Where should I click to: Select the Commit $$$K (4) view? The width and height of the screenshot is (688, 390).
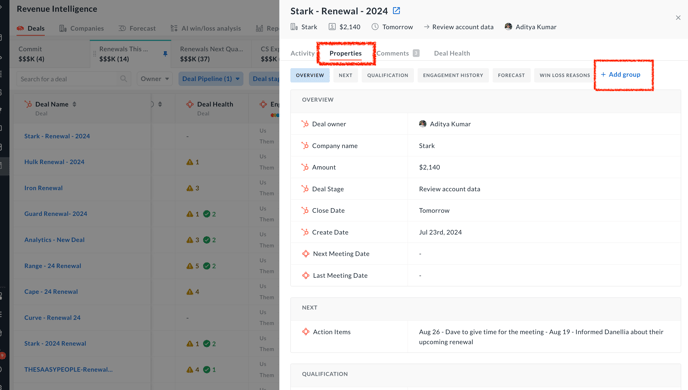coord(50,54)
